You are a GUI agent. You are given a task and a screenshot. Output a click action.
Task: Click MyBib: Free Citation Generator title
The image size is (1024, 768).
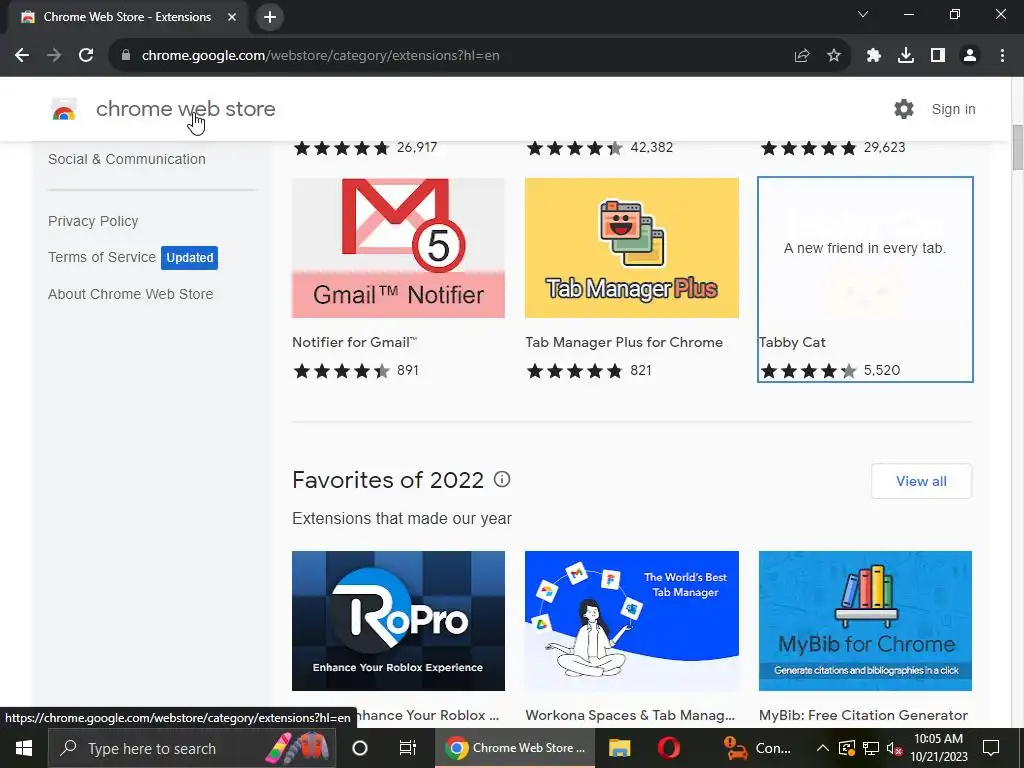(863, 715)
